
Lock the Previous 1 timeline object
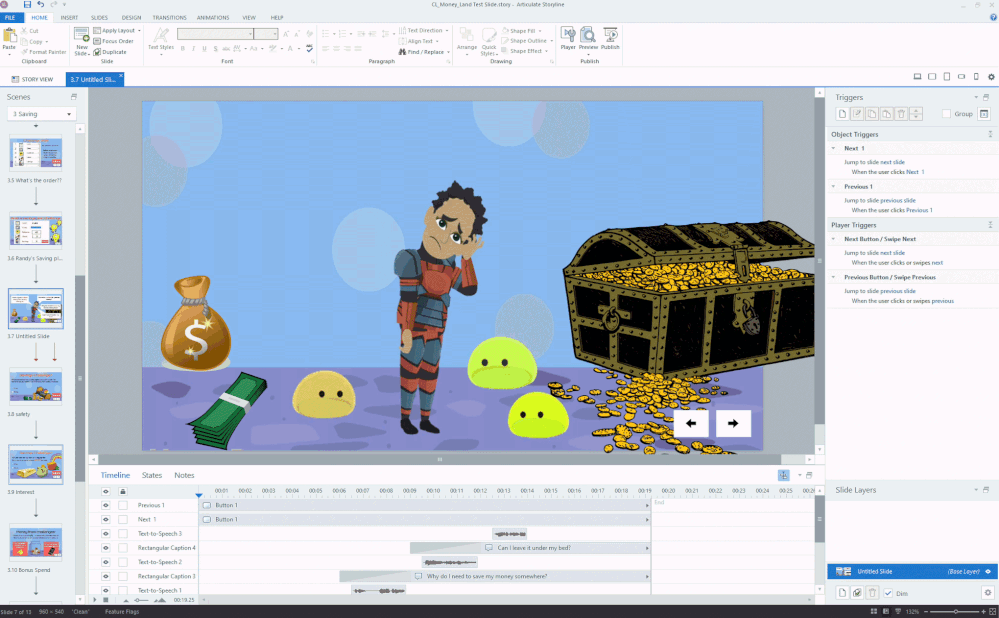(x=123, y=505)
